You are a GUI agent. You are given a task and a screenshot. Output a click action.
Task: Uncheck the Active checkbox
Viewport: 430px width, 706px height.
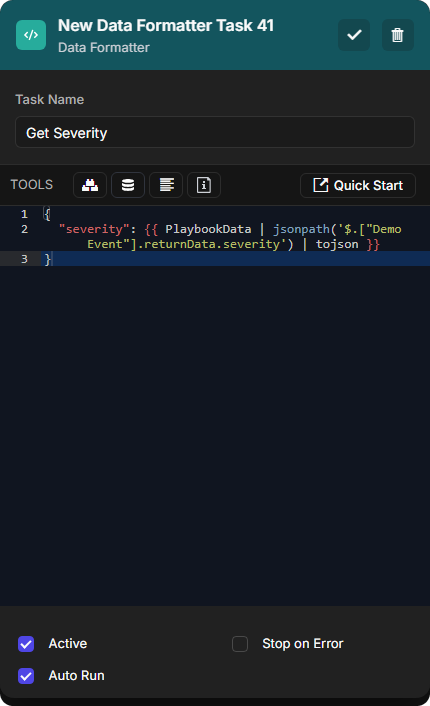(x=26, y=644)
